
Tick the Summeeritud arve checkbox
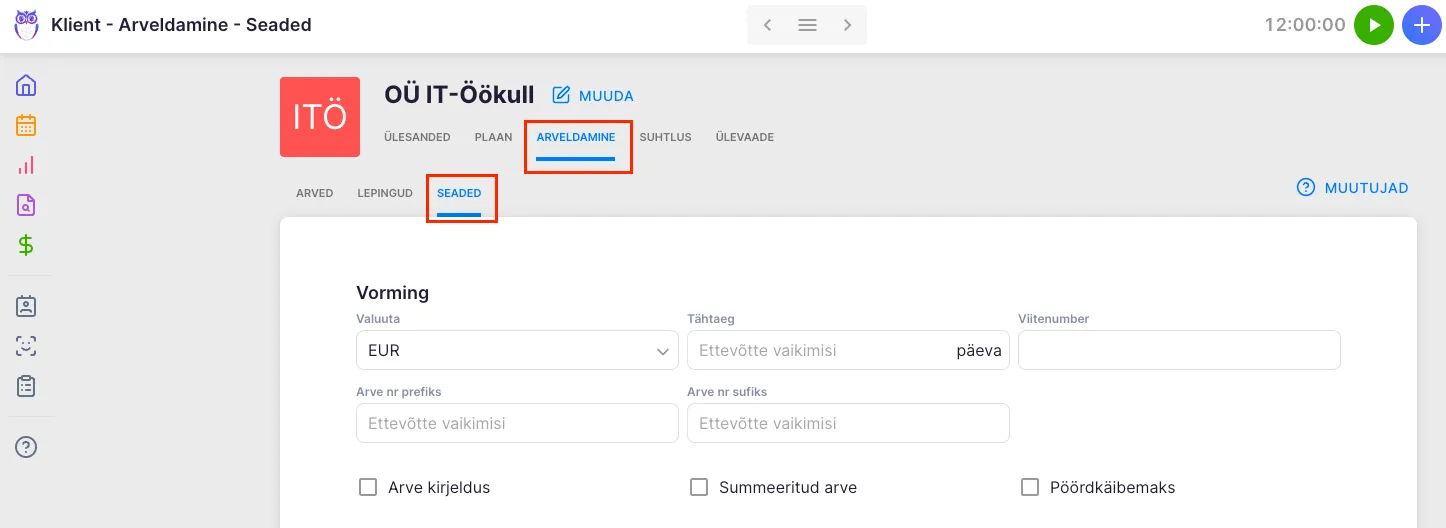coord(699,488)
